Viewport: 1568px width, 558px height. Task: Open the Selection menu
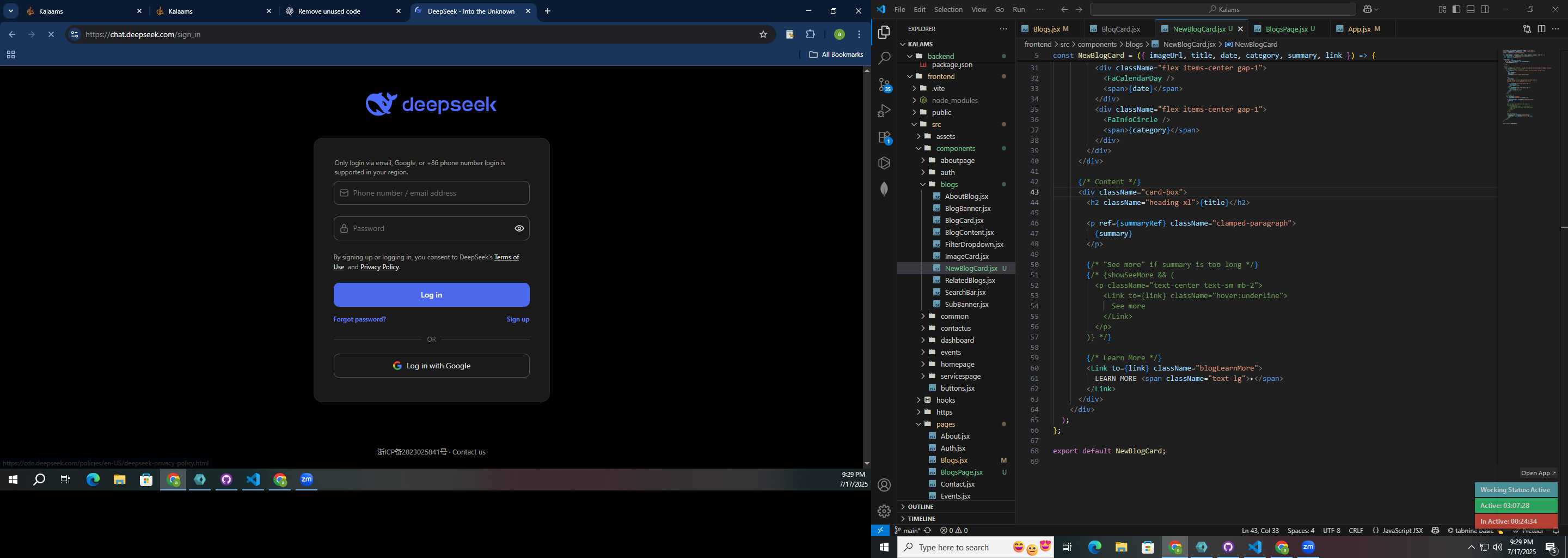click(948, 9)
